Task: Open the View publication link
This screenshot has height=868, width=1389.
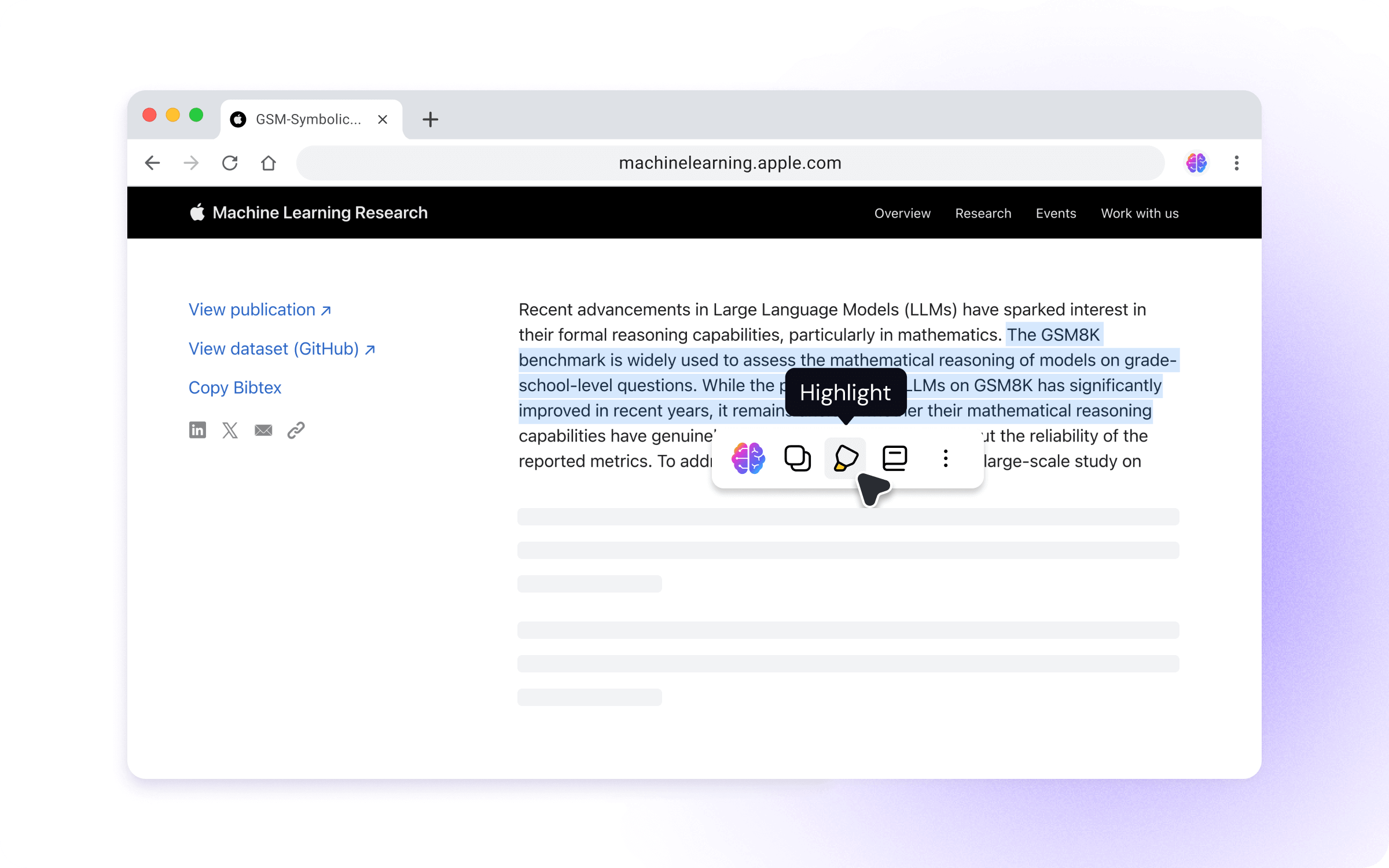Action: pyautogui.click(x=260, y=310)
